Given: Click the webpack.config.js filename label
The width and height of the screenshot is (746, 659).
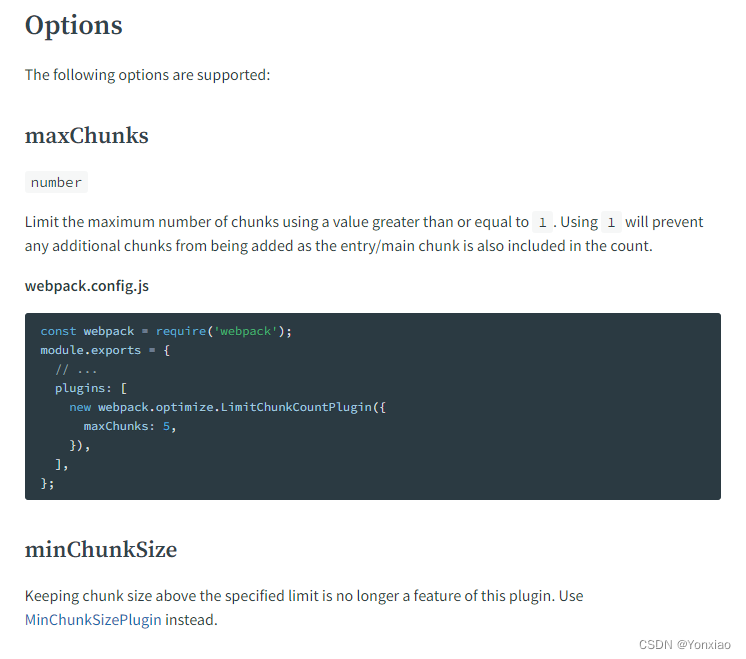Looking at the screenshot, I should [87, 286].
